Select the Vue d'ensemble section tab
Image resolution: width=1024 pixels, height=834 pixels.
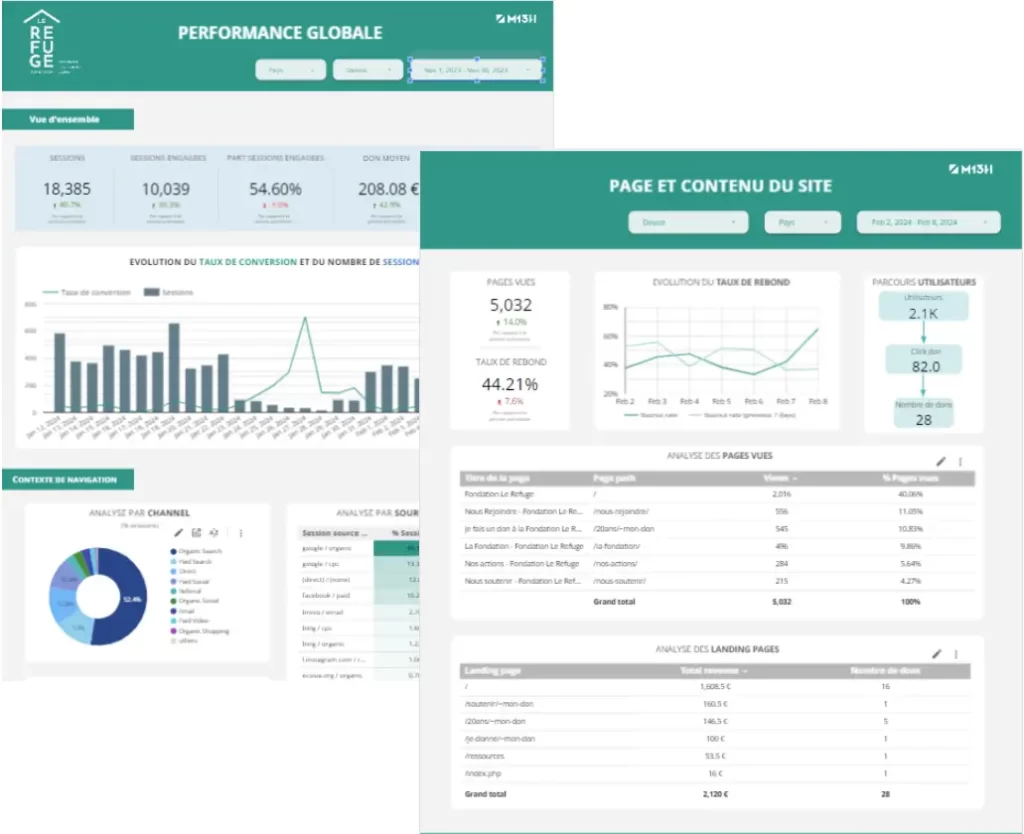tap(66, 119)
